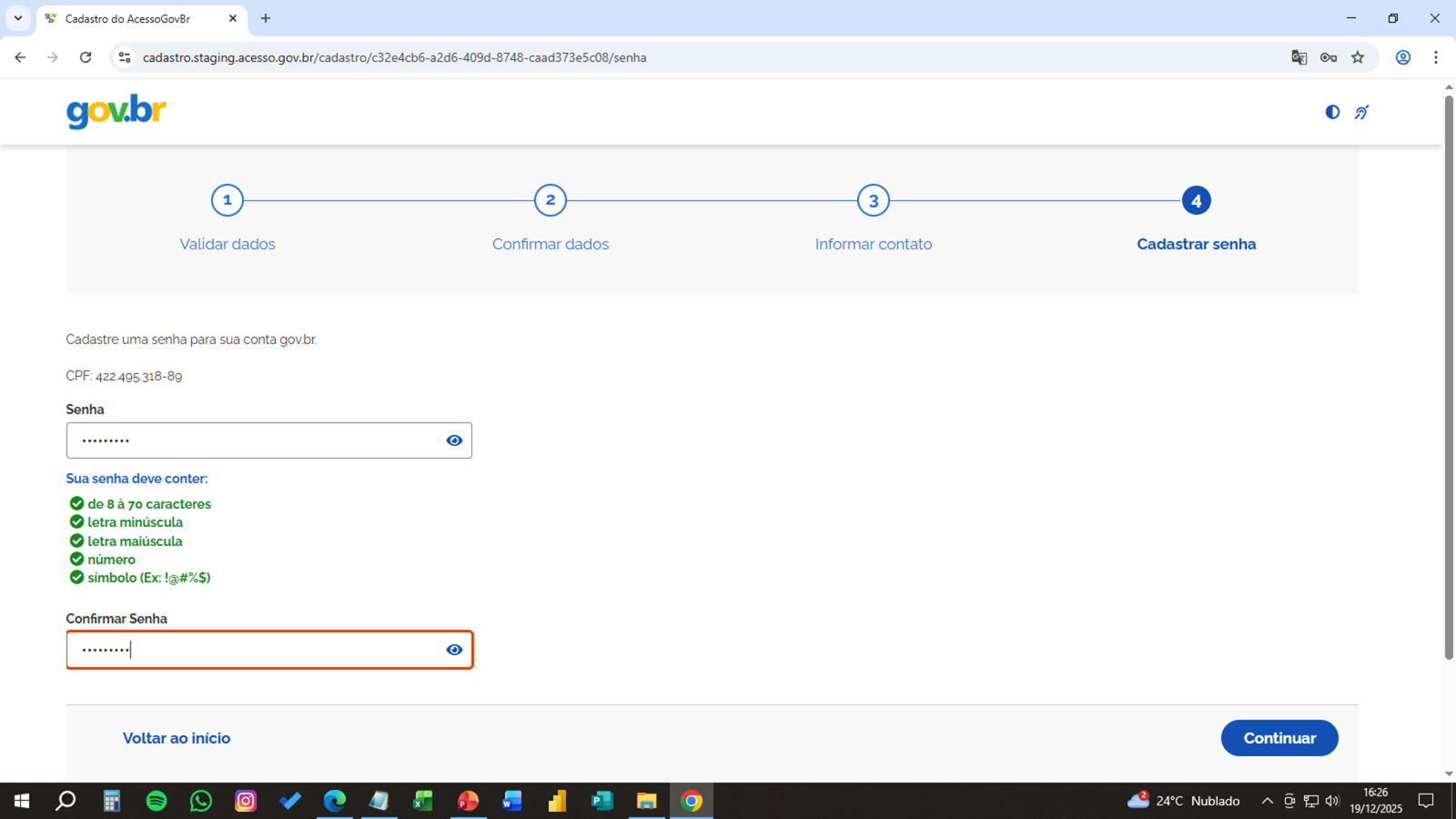Go to step 1 Validar dados
Viewport: 1456px width, 819px height.
[x=227, y=201]
